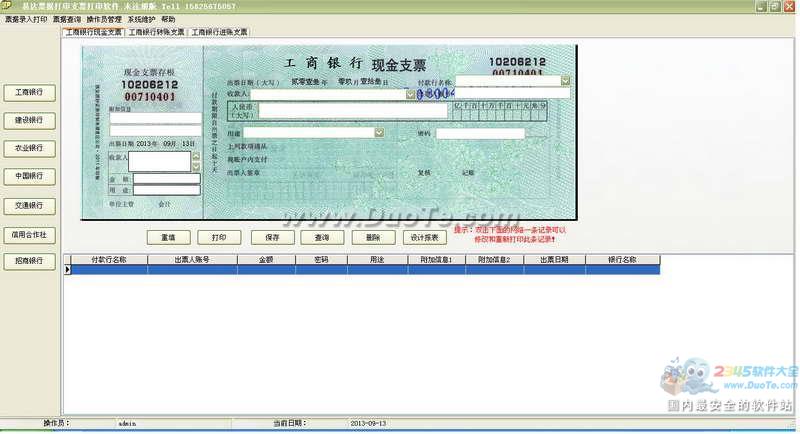The height and width of the screenshot is (434, 800).
Task: Click the 重填 reset button
Action: (168, 238)
